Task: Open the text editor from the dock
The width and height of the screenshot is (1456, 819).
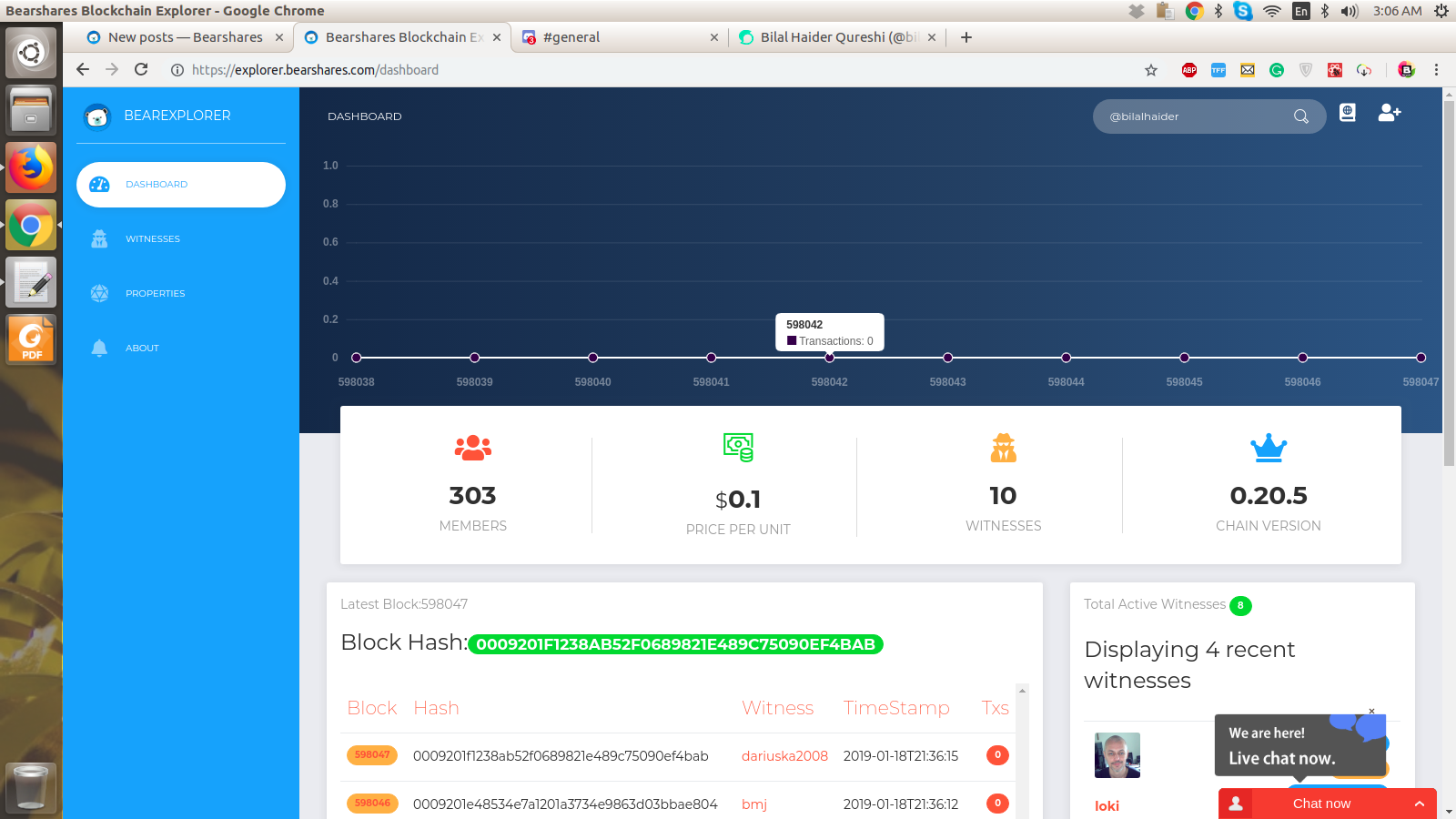Action: coord(31,282)
